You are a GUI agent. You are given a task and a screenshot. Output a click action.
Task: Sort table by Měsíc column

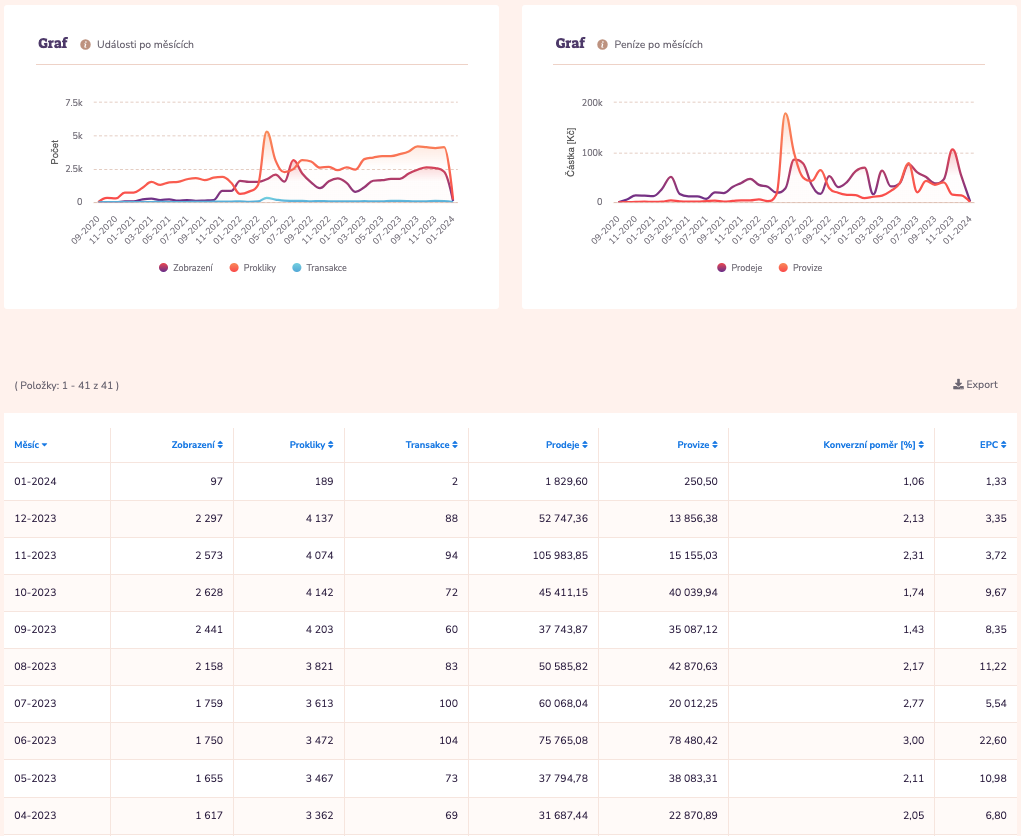pyautogui.click(x=31, y=444)
